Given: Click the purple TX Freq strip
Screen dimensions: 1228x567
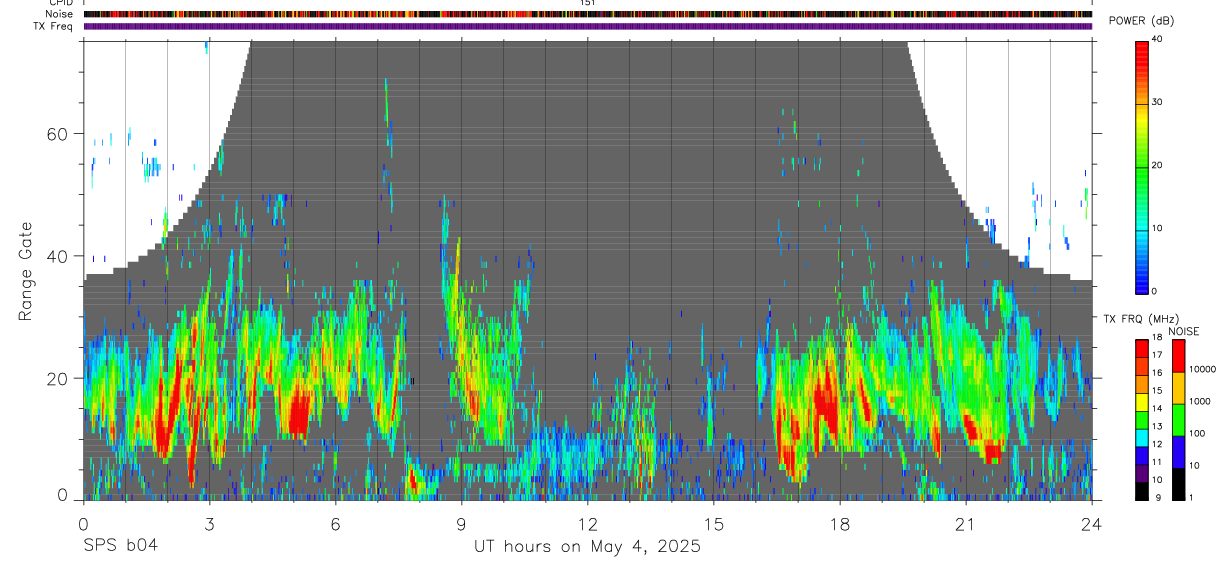Looking at the screenshot, I should point(587,26).
